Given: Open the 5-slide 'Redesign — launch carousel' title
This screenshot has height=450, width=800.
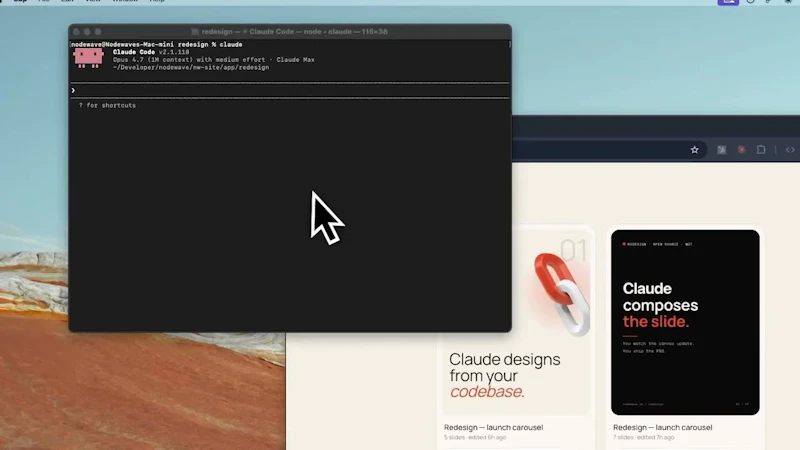Looking at the screenshot, I should coord(493,428).
